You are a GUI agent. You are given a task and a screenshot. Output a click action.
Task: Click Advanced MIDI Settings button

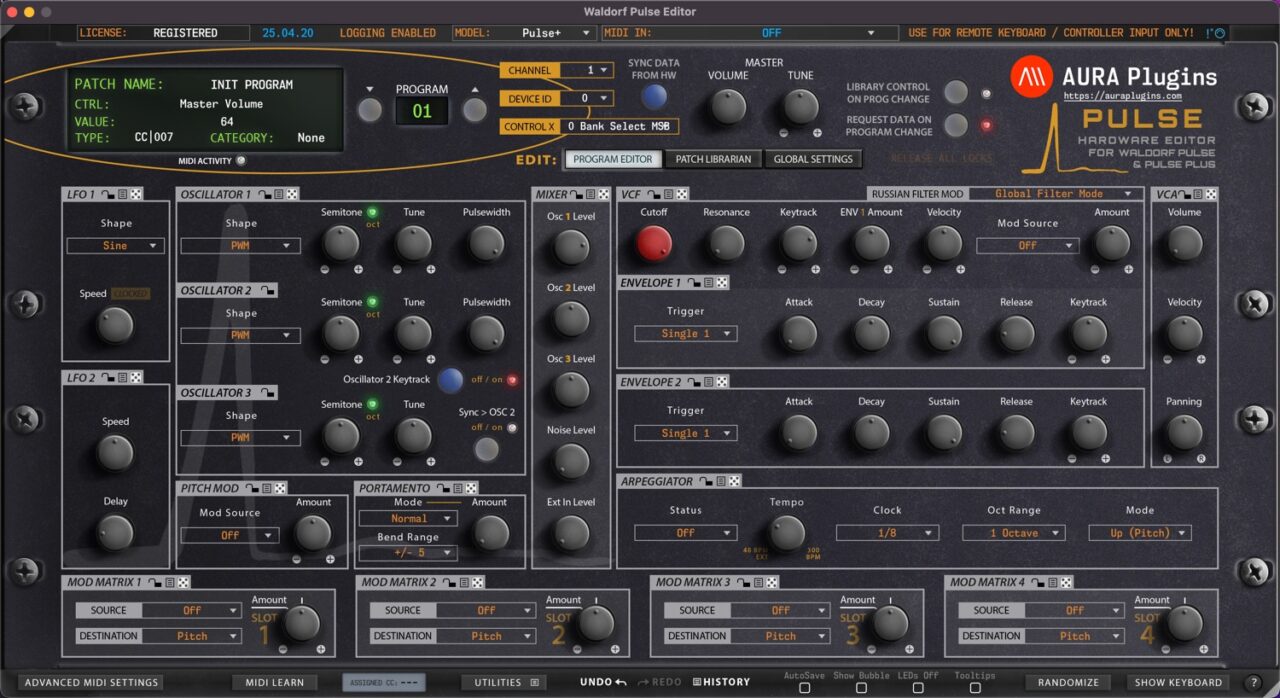point(91,683)
